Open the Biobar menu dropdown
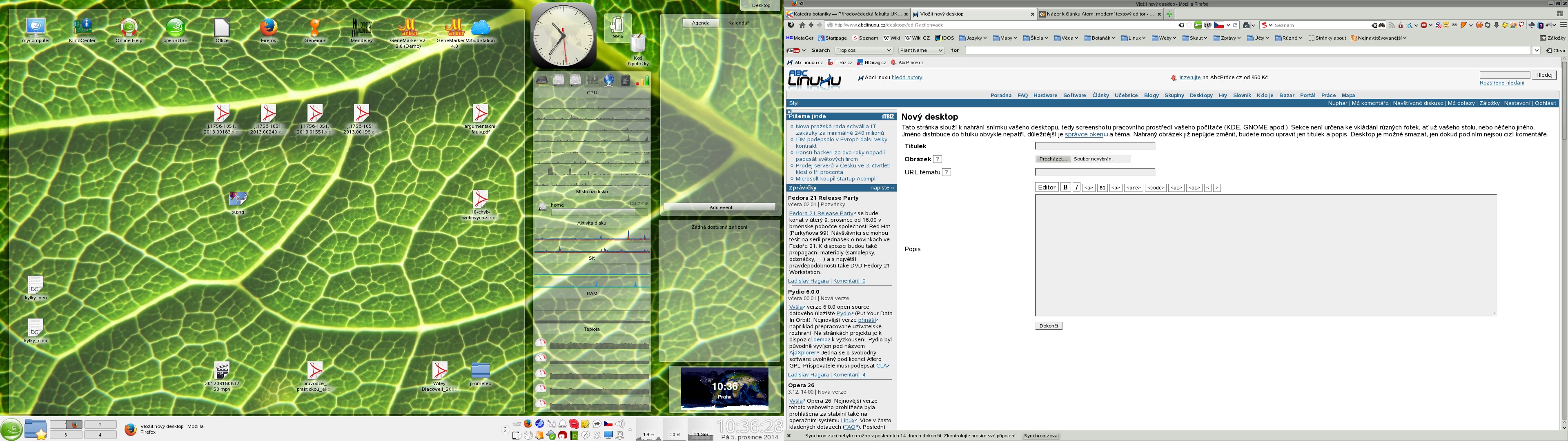The image size is (1568, 441). pos(796,51)
